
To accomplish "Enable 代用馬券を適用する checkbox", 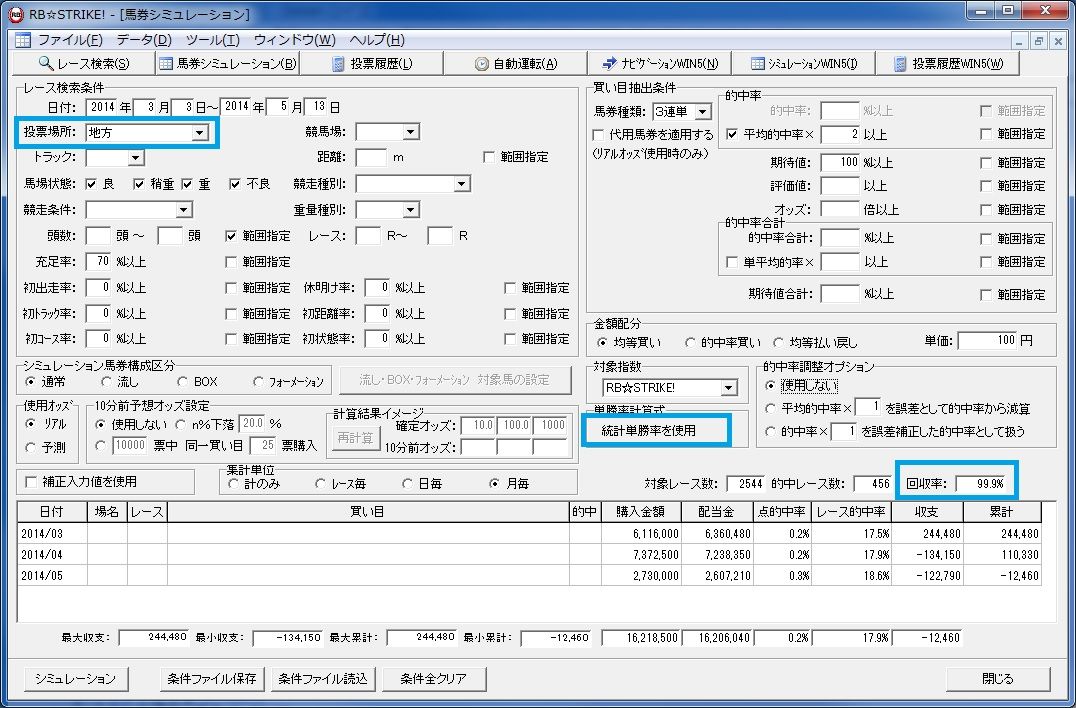I will coord(598,134).
